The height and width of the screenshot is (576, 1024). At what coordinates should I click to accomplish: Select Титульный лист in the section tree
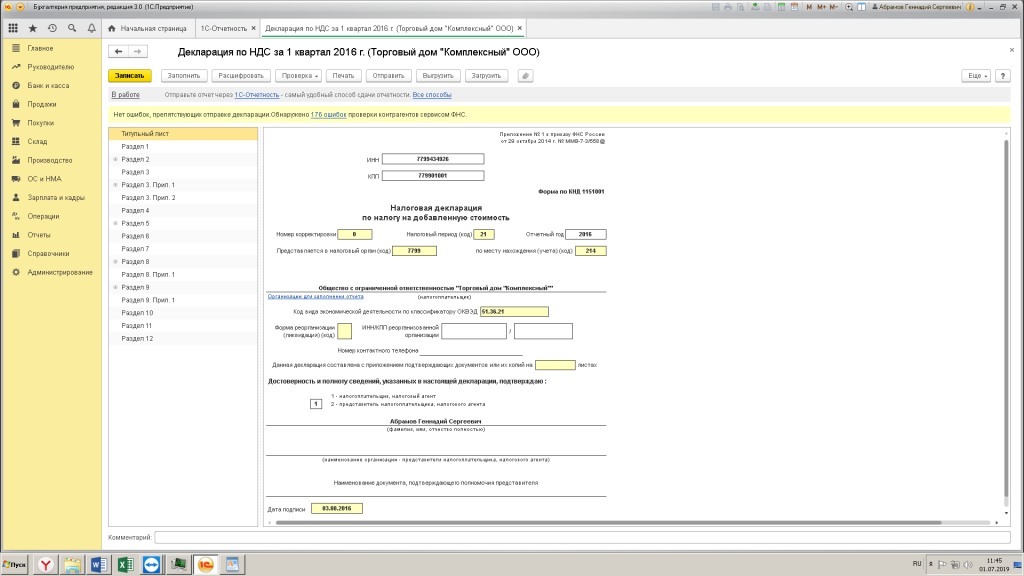(183, 134)
